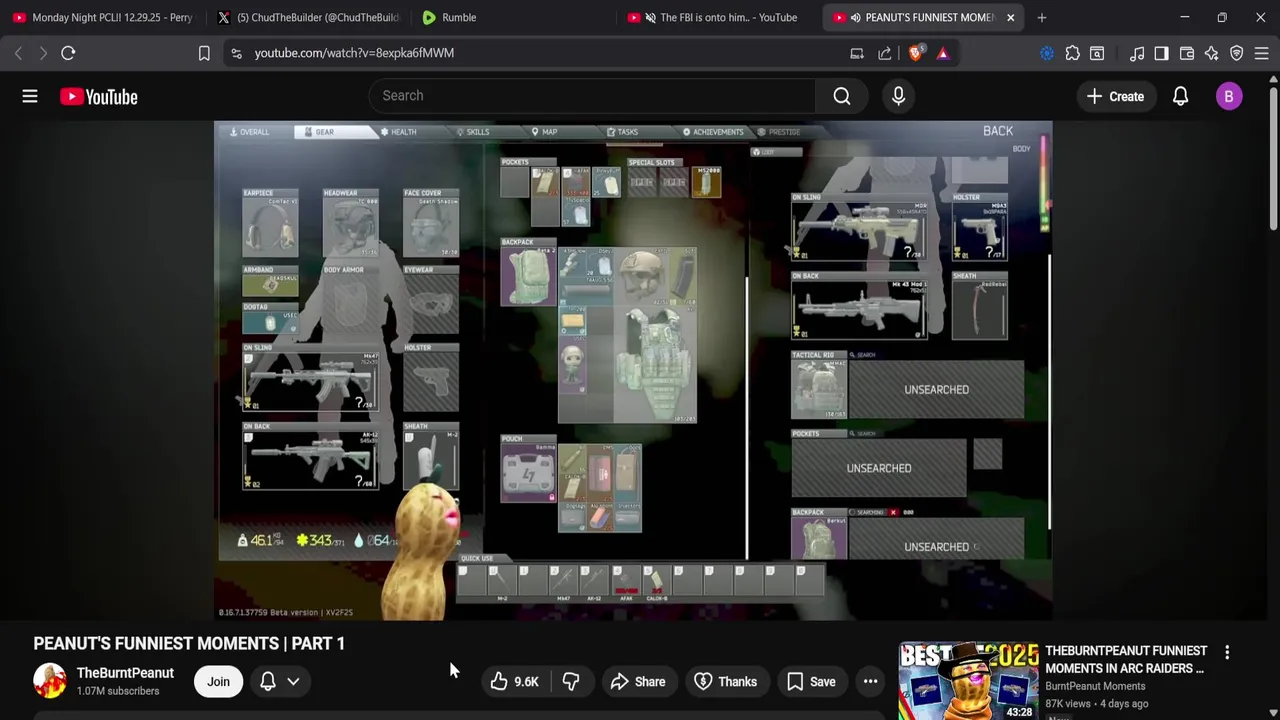View site information icon in address bar

[x=236, y=53]
